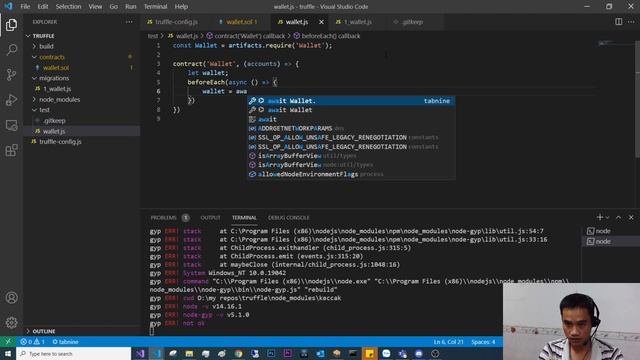The width and height of the screenshot is (640, 360).
Task: Open Source Control view
Action: click(x=11, y=75)
